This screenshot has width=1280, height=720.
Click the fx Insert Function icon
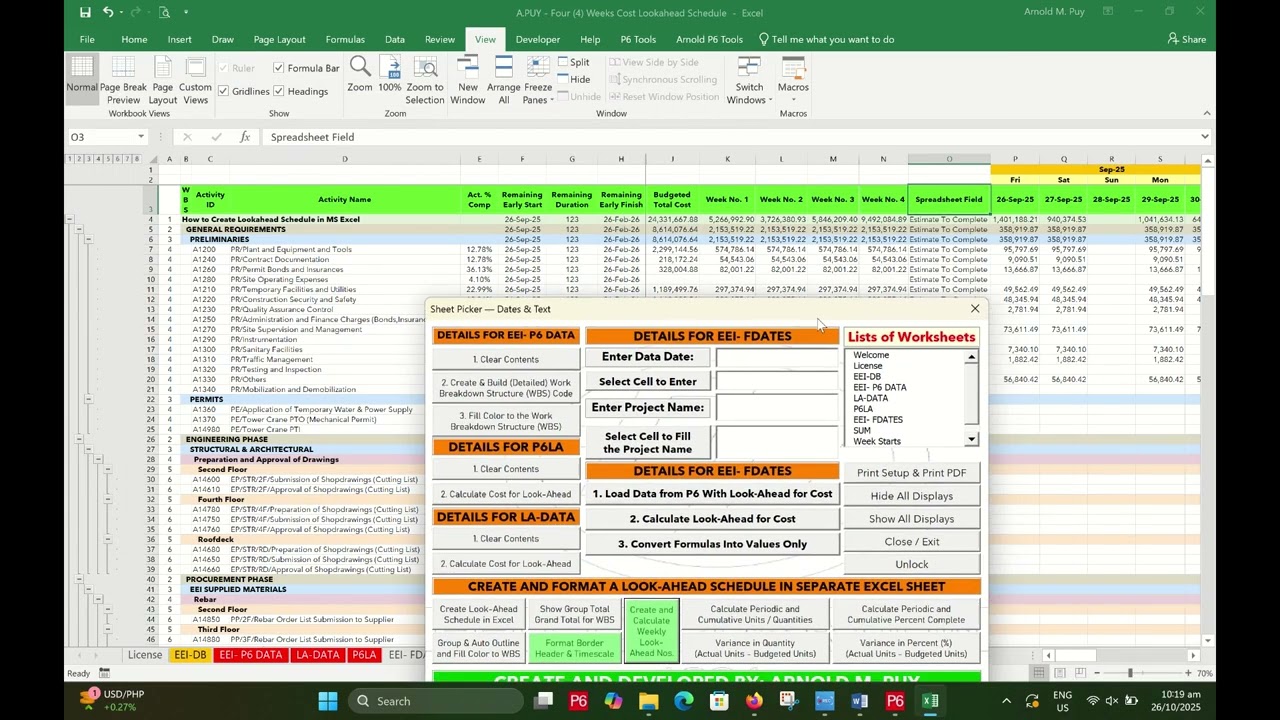(245, 137)
